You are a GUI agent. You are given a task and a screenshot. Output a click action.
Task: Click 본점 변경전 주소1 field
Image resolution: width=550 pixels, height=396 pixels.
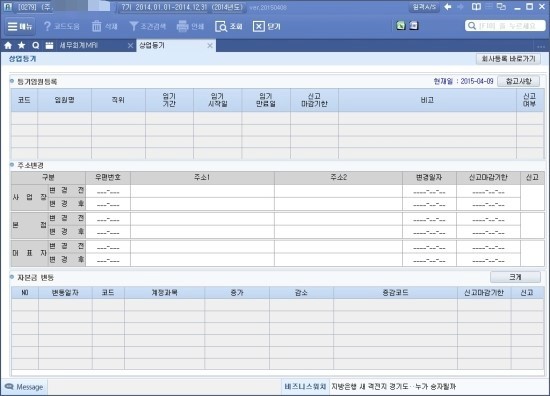[x=202, y=219]
